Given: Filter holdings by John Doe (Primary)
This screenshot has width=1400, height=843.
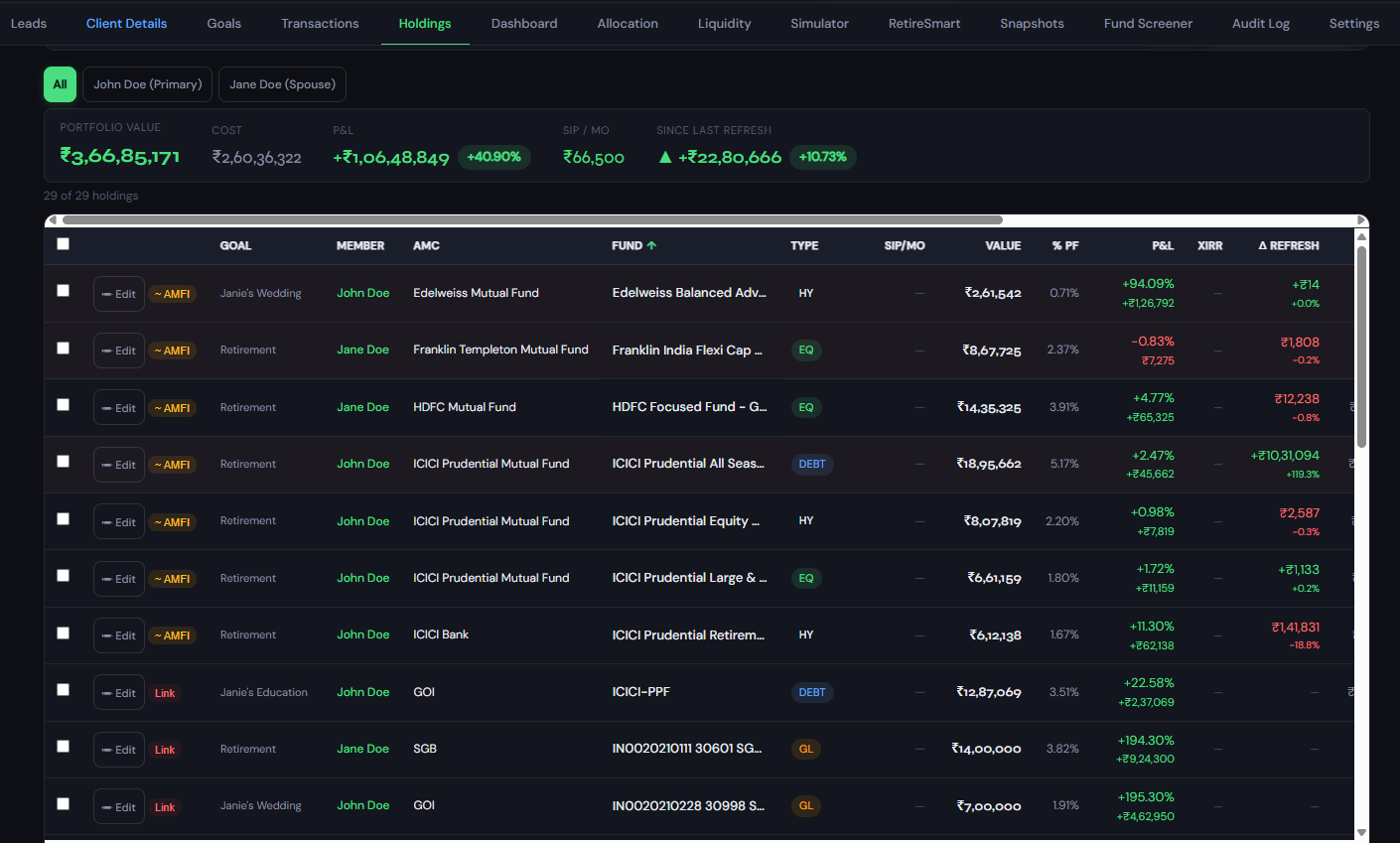Looking at the screenshot, I should pos(148,84).
